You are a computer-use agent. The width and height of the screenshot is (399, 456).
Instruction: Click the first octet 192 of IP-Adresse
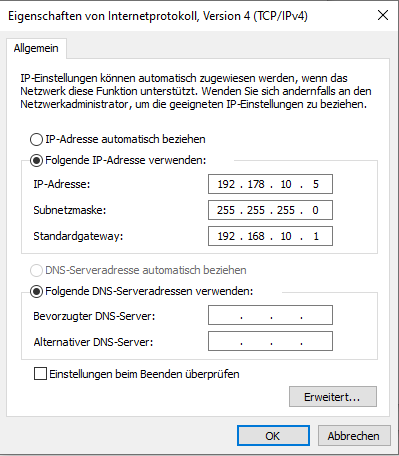point(226,184)
